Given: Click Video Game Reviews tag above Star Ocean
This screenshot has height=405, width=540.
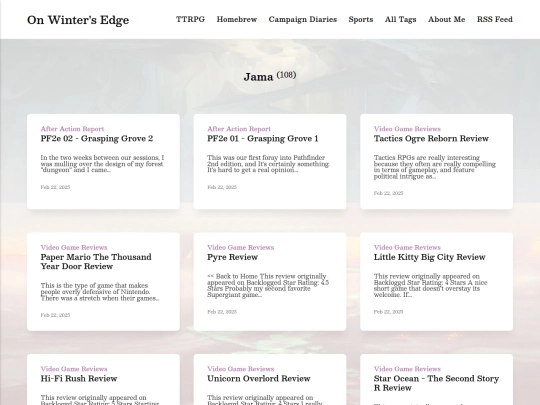Looking at the screenshot, I should pos(407,369).
